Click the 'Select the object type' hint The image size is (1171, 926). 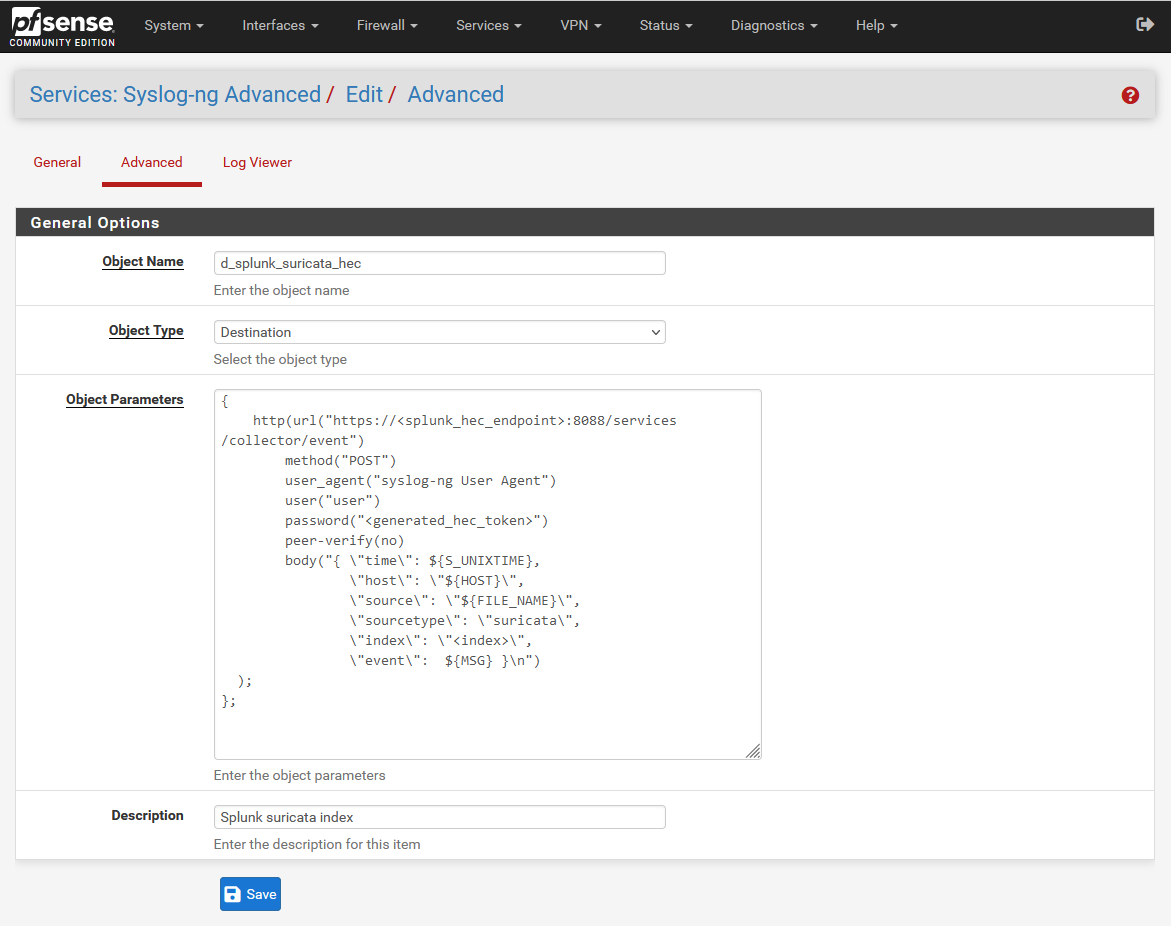[x=280, y=359]
